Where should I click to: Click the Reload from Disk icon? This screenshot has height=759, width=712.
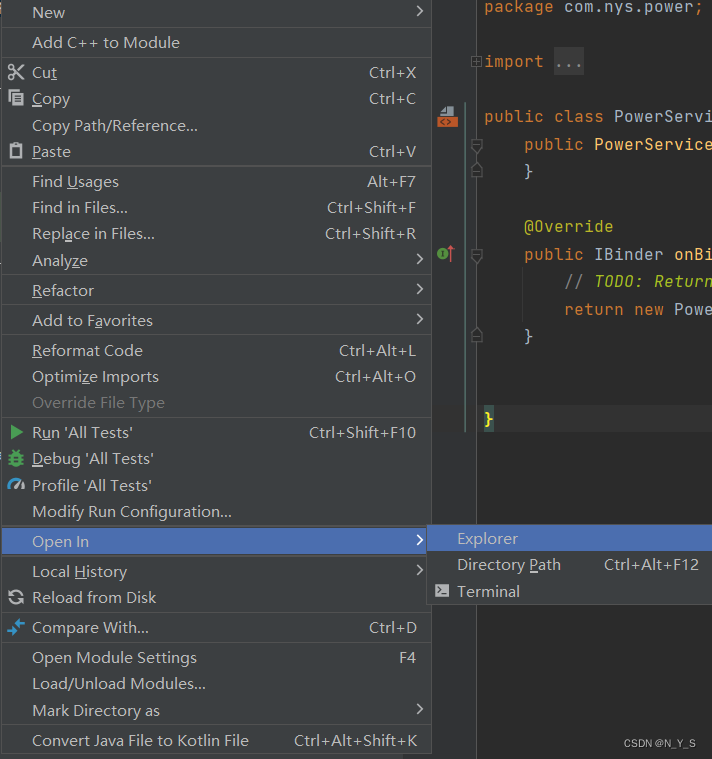pos(15,597)
